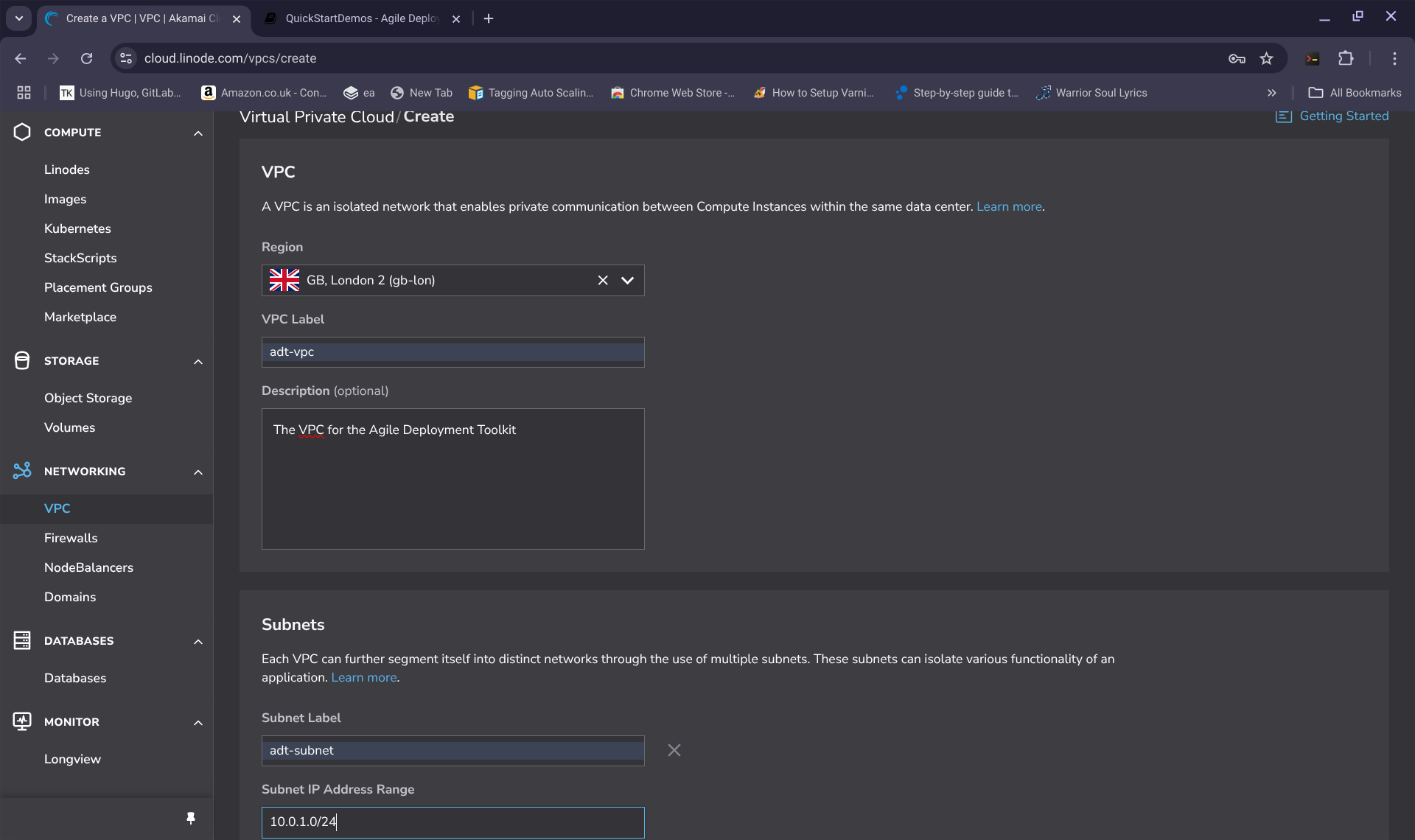The image size is (1415, 840).
Task: Collapse the Compute section
Action: pyautogui.click(x=198, y=133)
